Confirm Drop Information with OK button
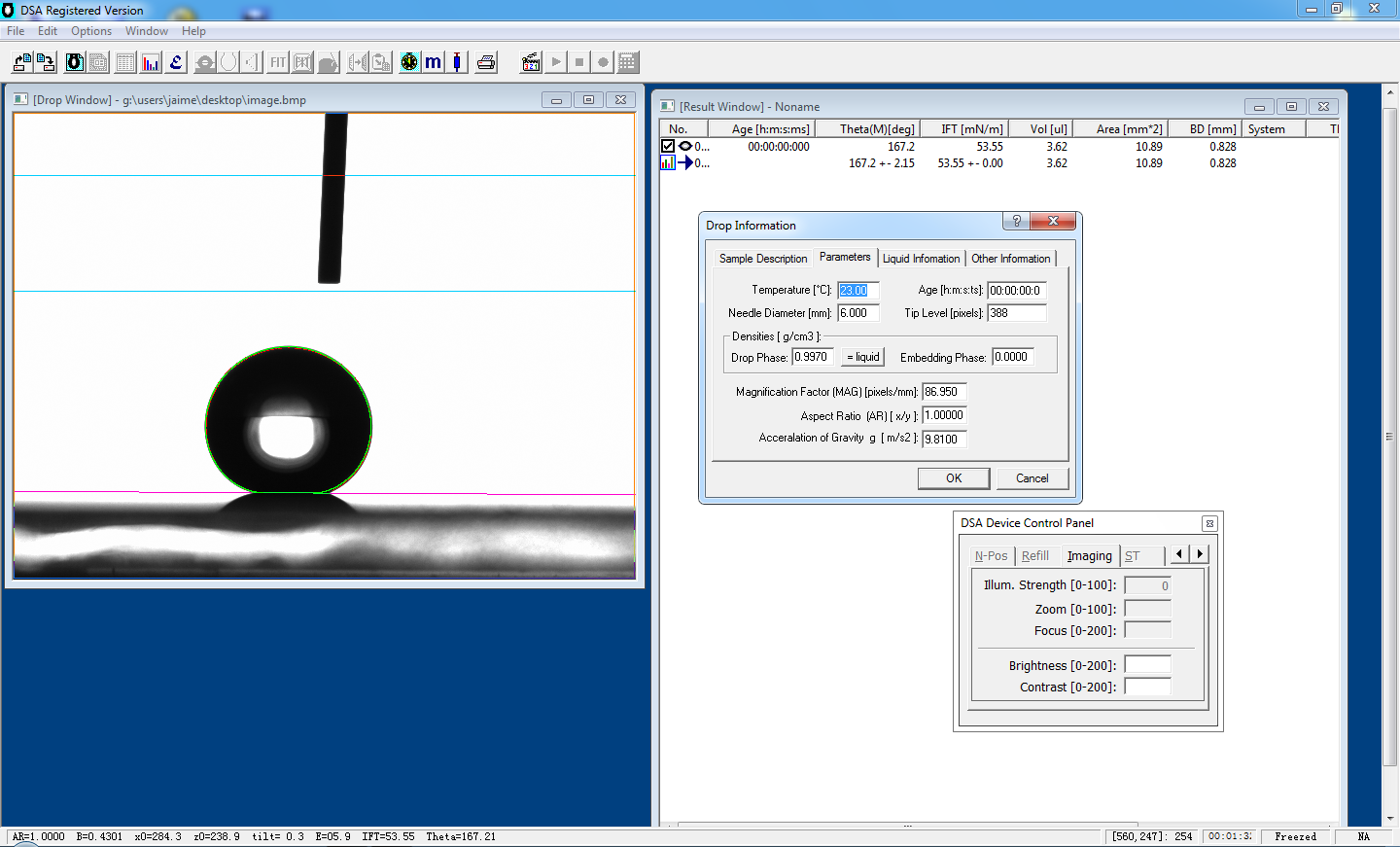The image size is (1400, 847). 953,477
